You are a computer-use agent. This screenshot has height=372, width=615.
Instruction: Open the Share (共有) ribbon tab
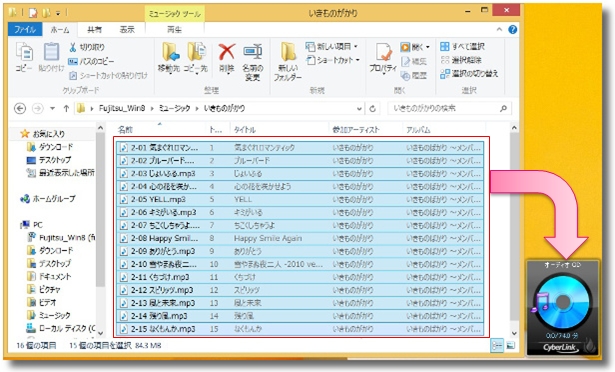94,30
